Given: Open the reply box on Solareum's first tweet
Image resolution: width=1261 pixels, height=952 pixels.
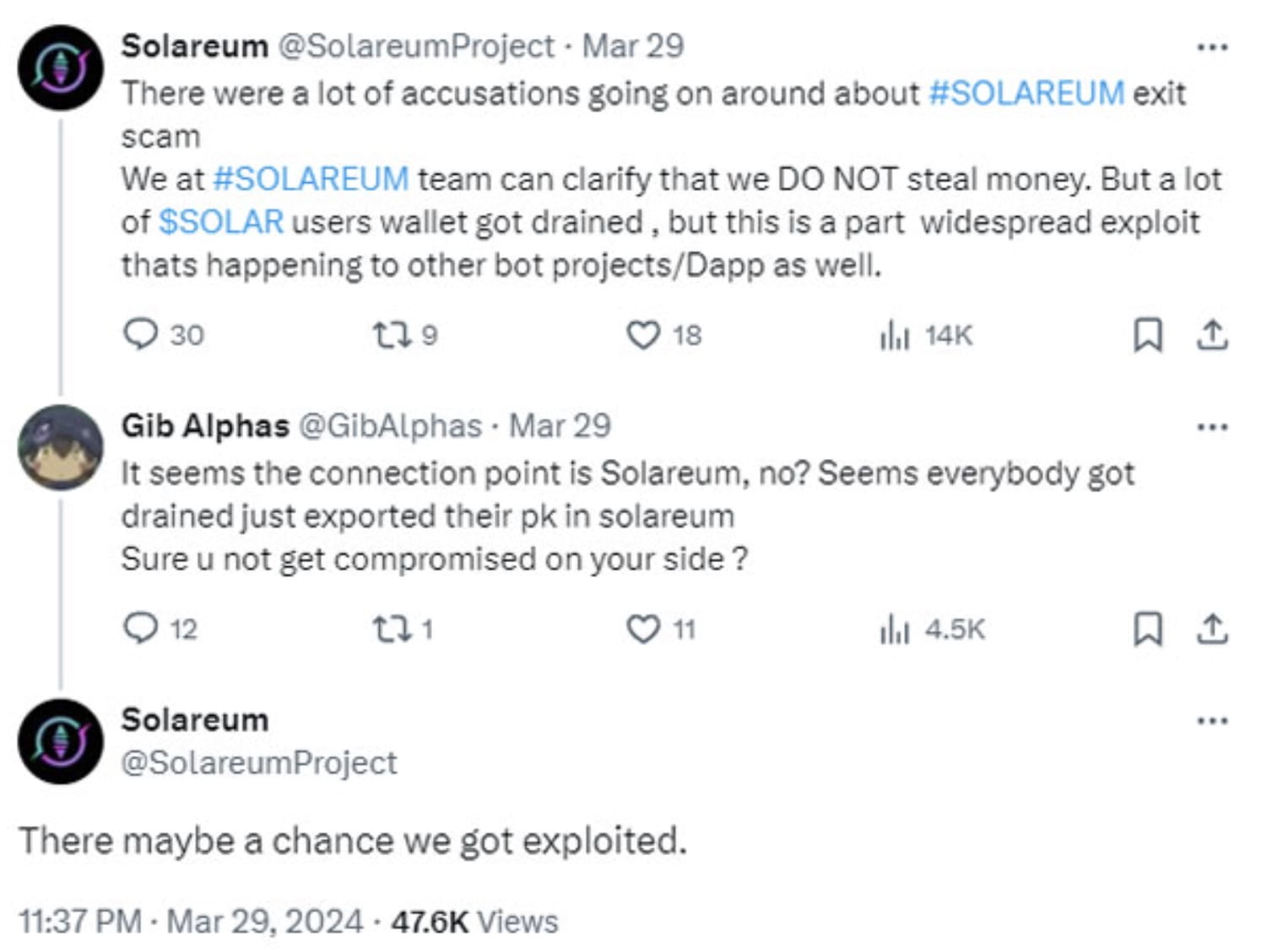Looking at the screenshot, I should point(143,335).
